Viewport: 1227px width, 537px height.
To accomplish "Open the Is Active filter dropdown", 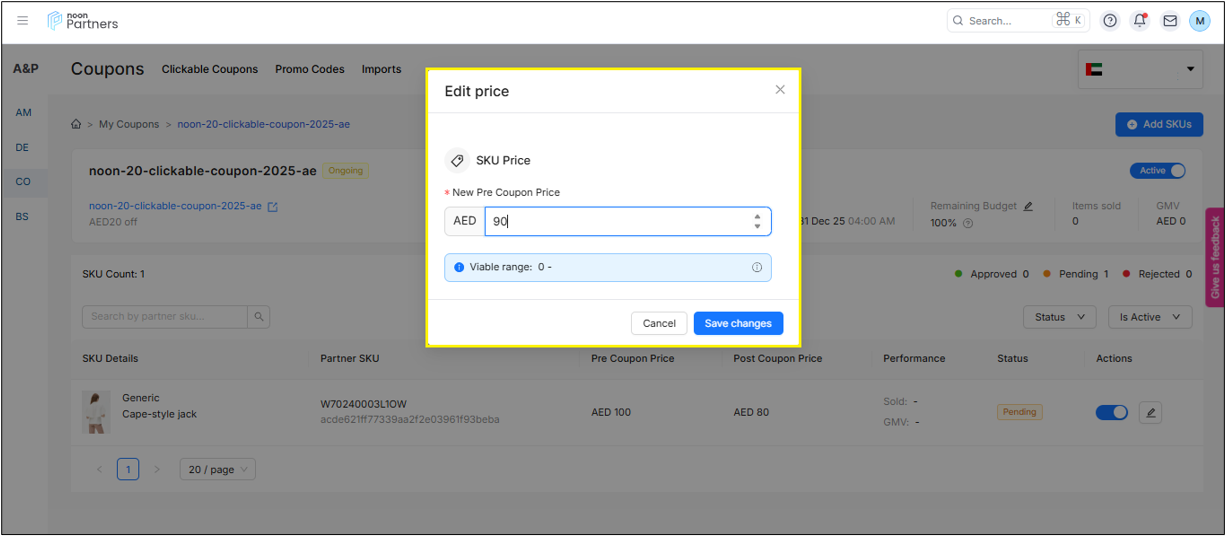I will pyautogui.click(x=1150, y=317).
